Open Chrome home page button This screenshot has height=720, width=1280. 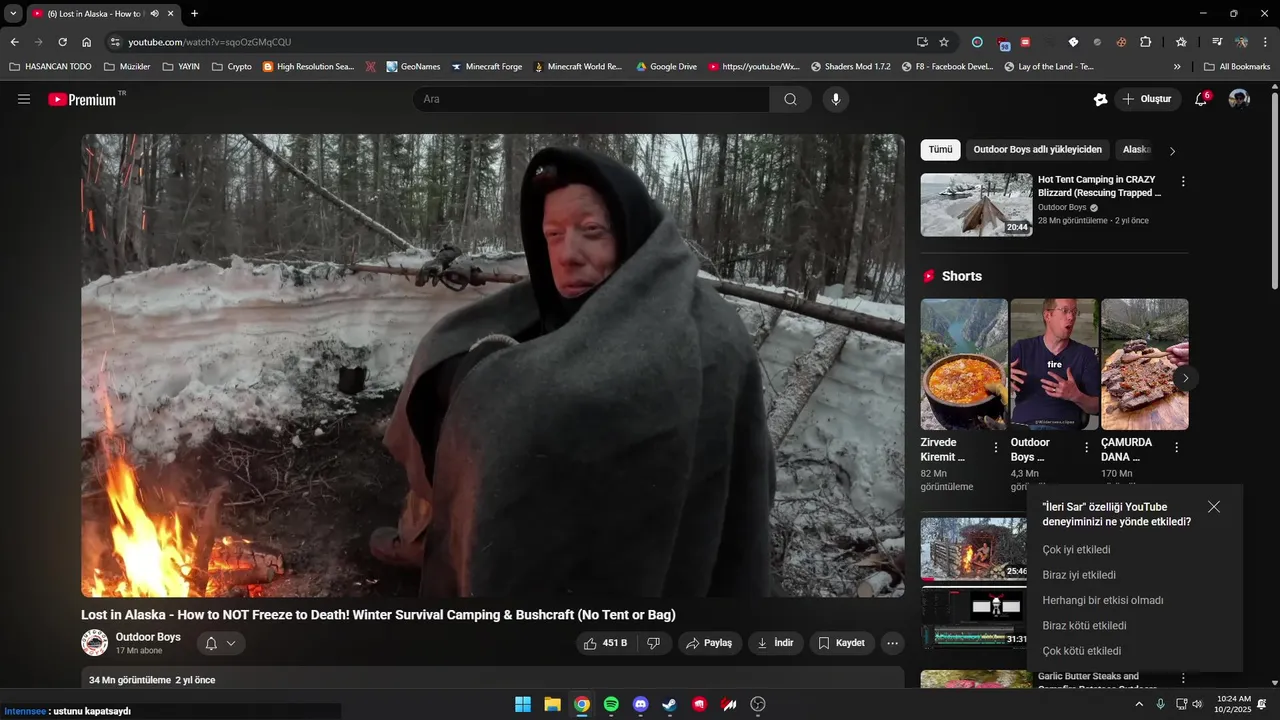(x=86, y=42)
